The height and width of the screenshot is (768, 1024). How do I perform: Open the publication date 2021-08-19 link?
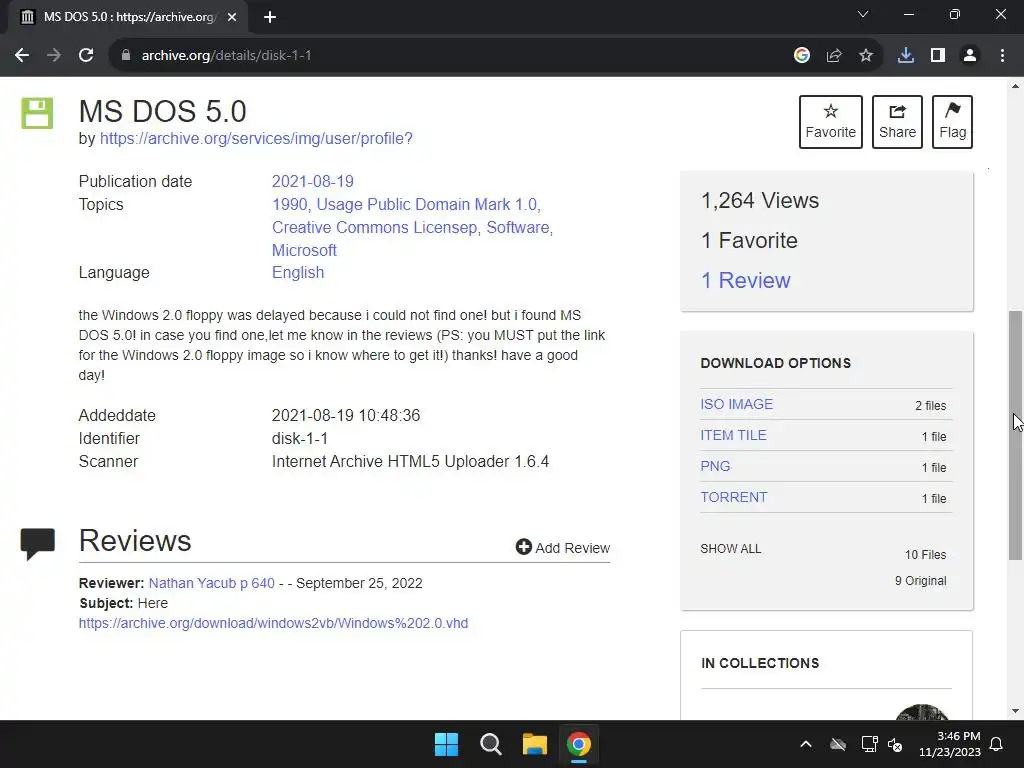tap(313, 182)
